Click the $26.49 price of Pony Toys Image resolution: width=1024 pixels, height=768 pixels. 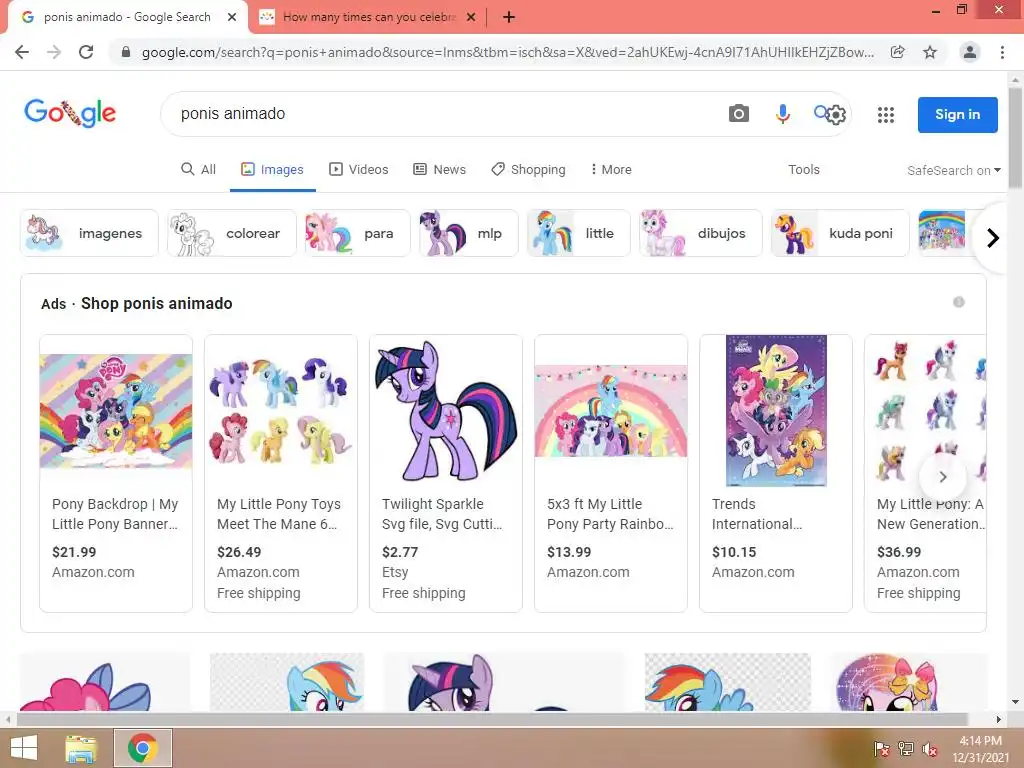tap(239, 552)
